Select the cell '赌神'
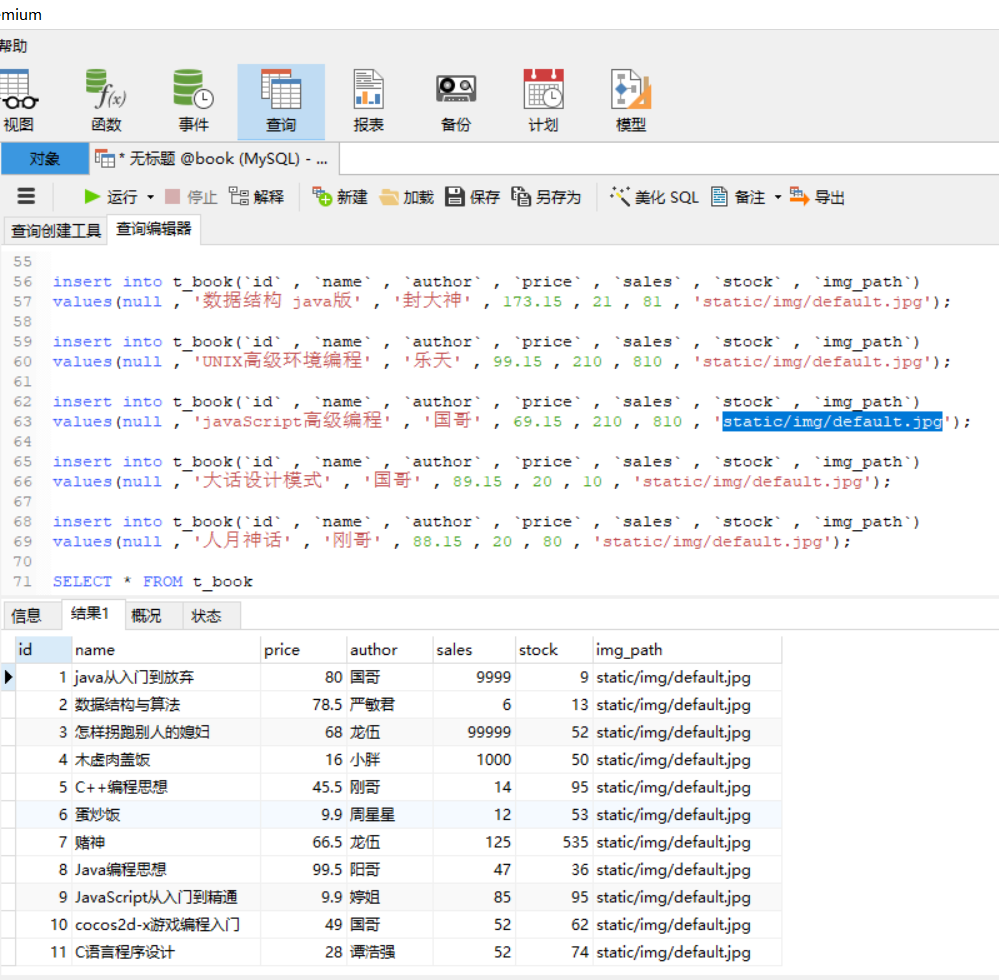Image resolution: width=999 pixels, height=980 pixels. (166, 842)
